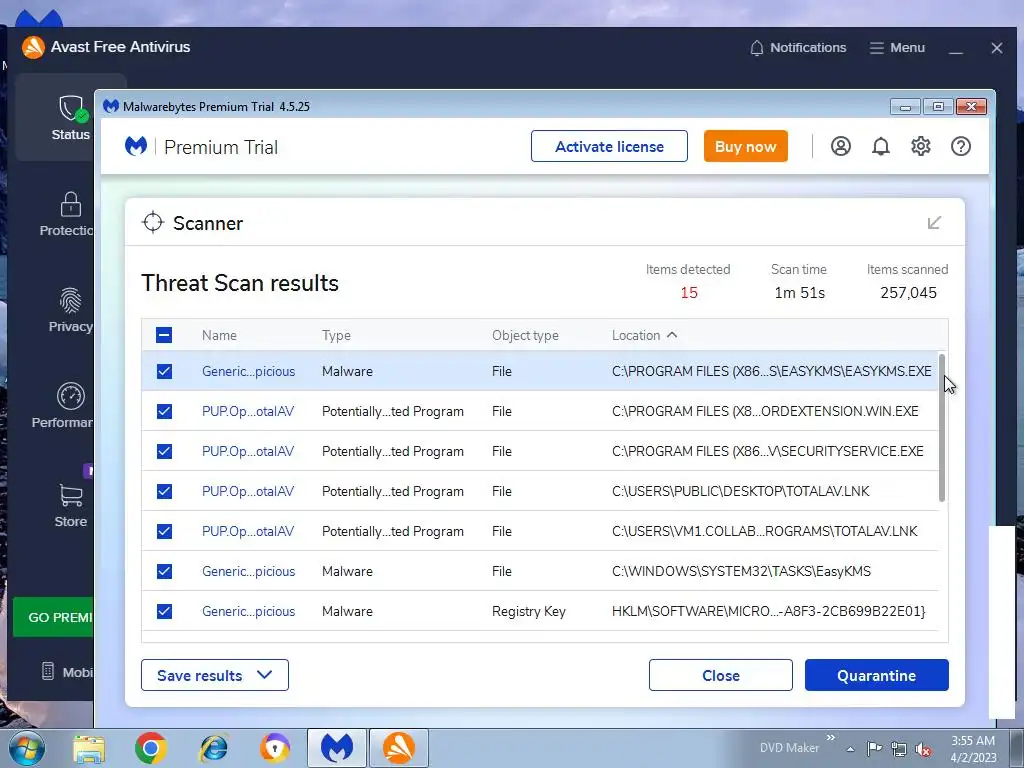The height and width of the screenshot is (768, 1024).
Task: Uncheck the DESKTOP\TOTALAV.LNK row checkbox
Action: point(164,491)
